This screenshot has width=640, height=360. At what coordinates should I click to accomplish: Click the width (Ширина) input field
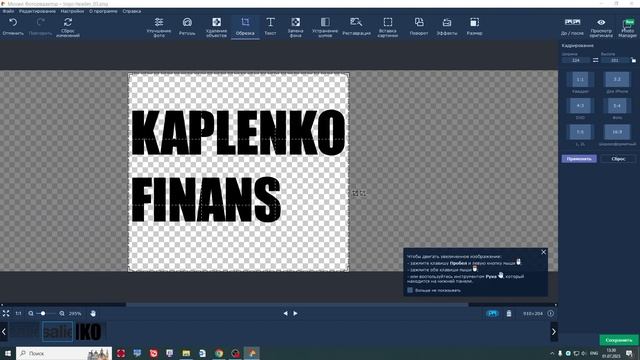tap(576, 60)
